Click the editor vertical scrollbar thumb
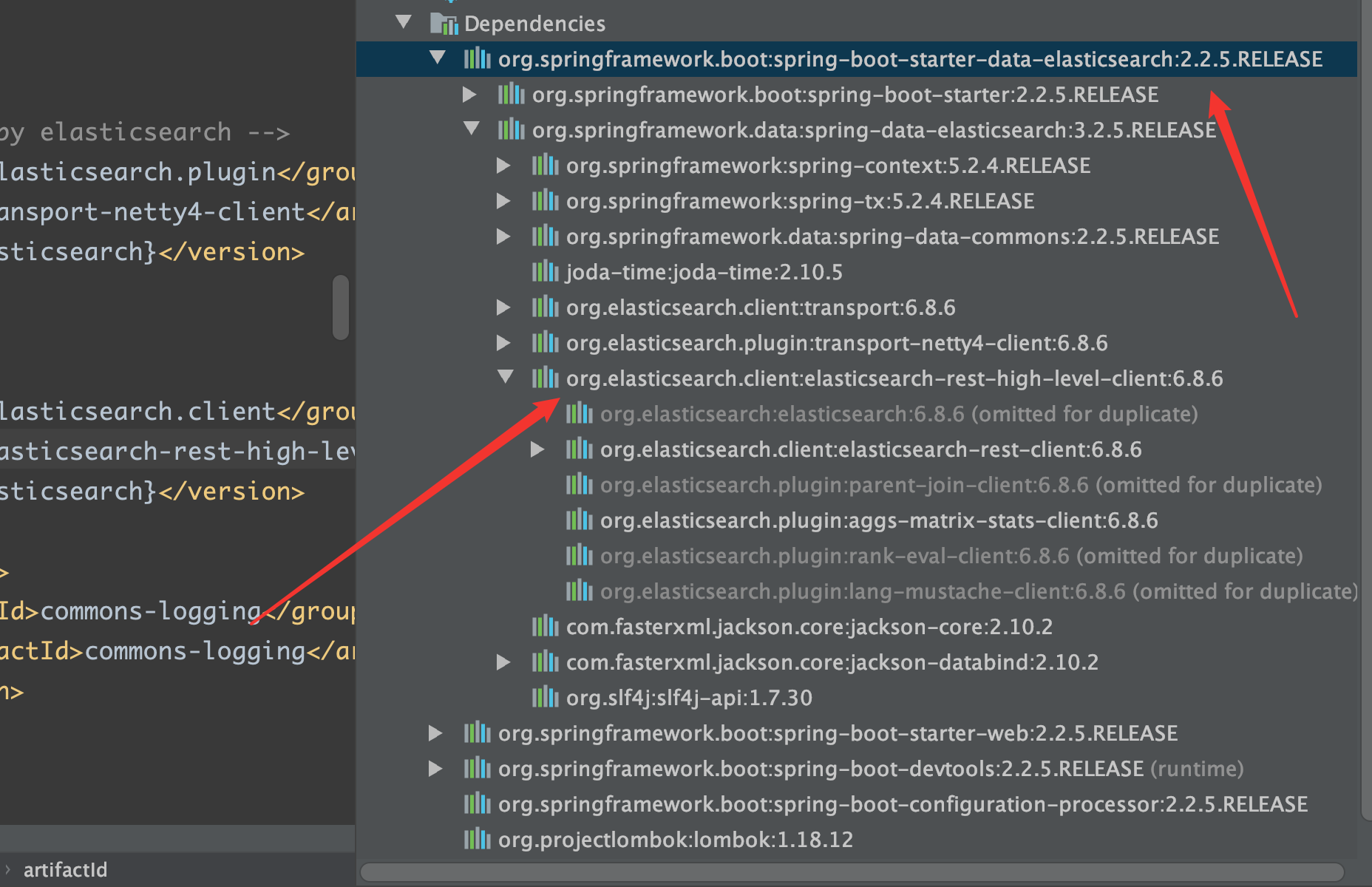The width and height of the screenshot is (1372, 887). point(341,307)
